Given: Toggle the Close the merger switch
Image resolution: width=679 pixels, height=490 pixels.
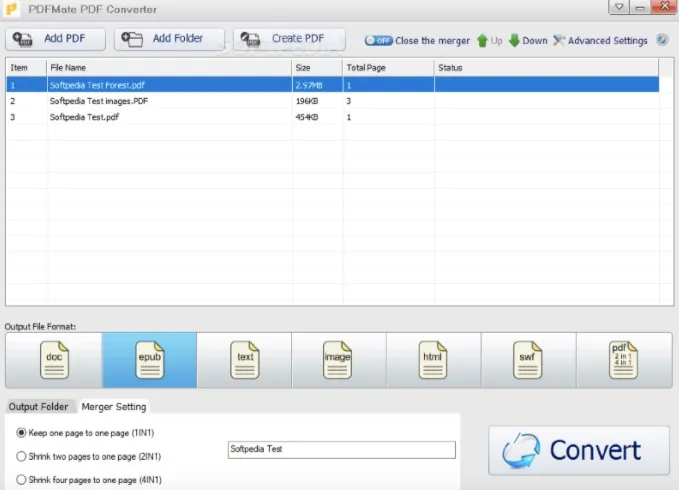Looking at the screenshot, I should [378, 41].
